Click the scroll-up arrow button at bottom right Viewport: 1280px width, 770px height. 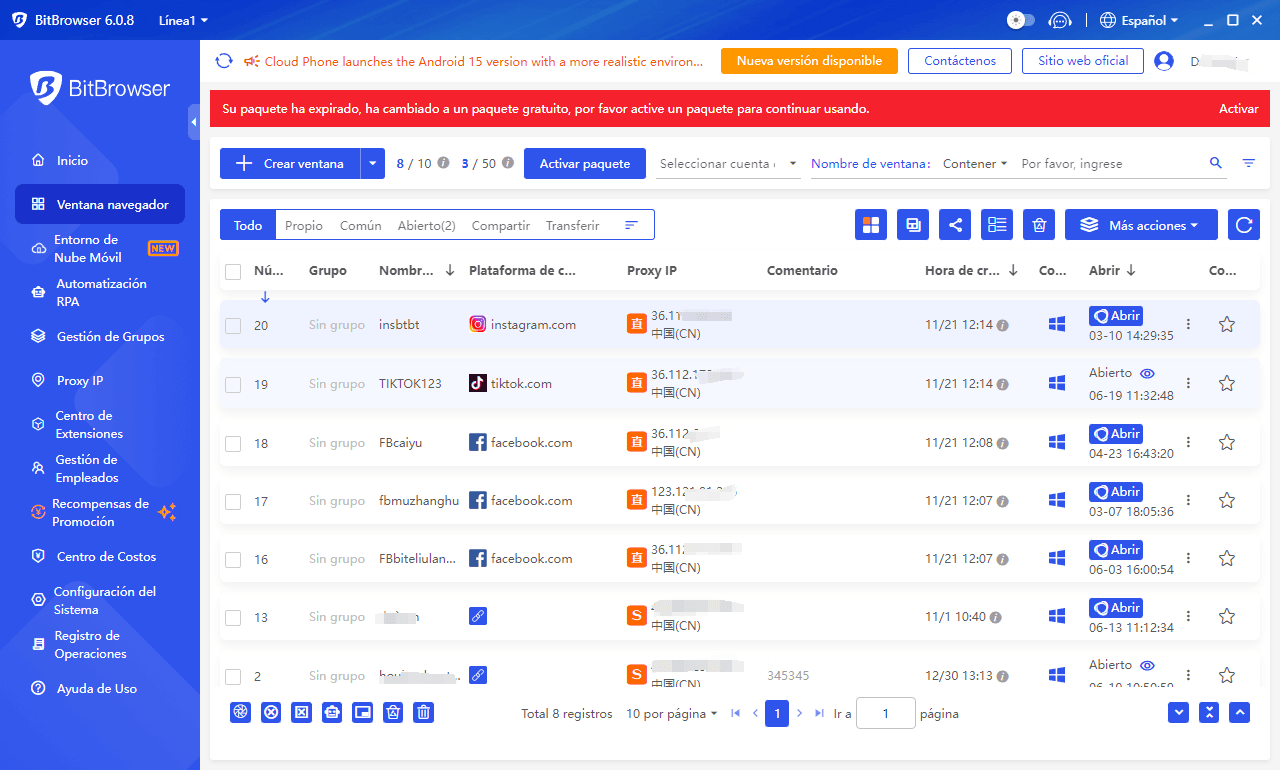tap(1240, 712)
